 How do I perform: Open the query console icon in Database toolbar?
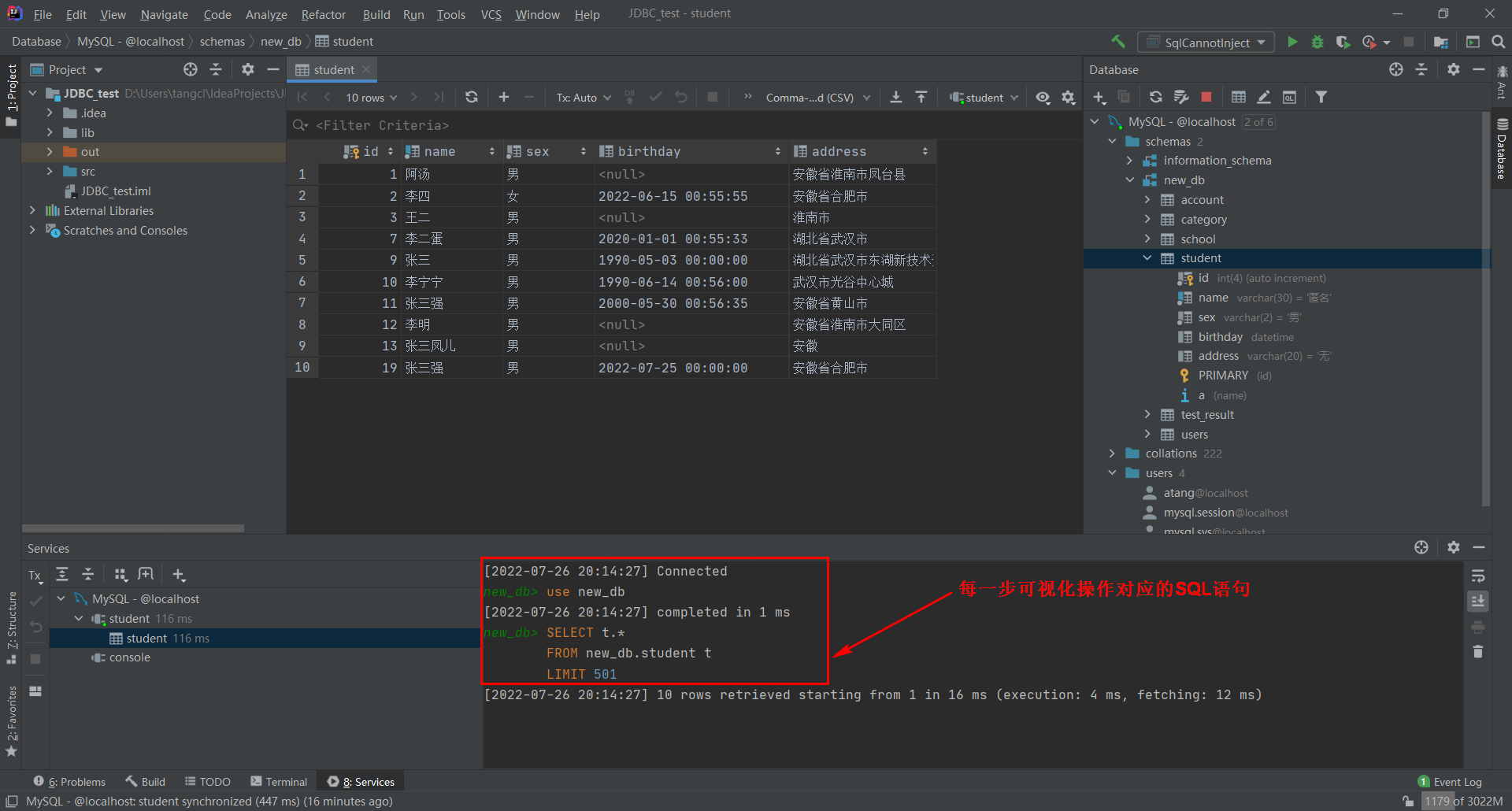(1289, 97)
